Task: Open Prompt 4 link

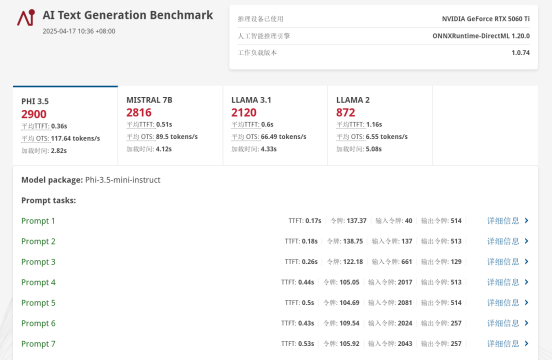Action: 38,282
